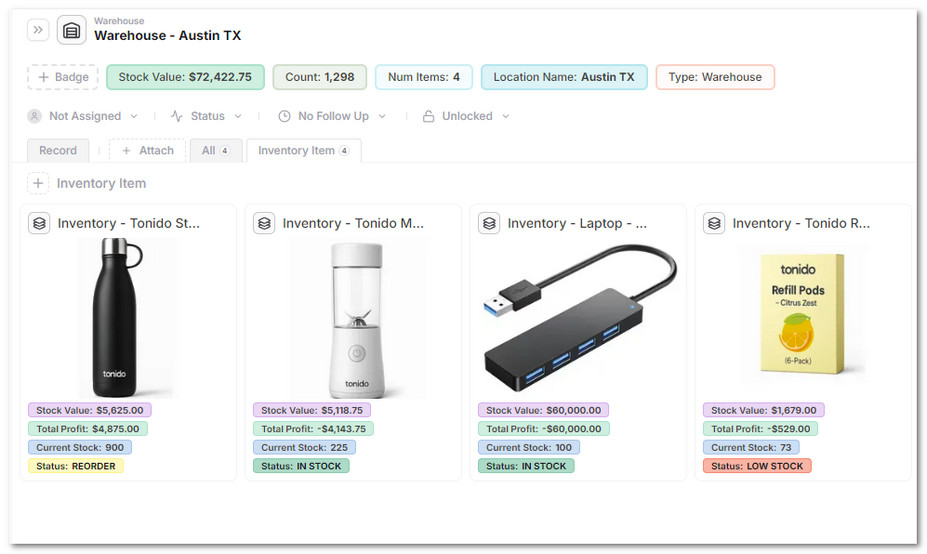Click the Warehouse - Austin TX title
The height and width of the screenshot is (554, 927).
[x=167, y=35]
